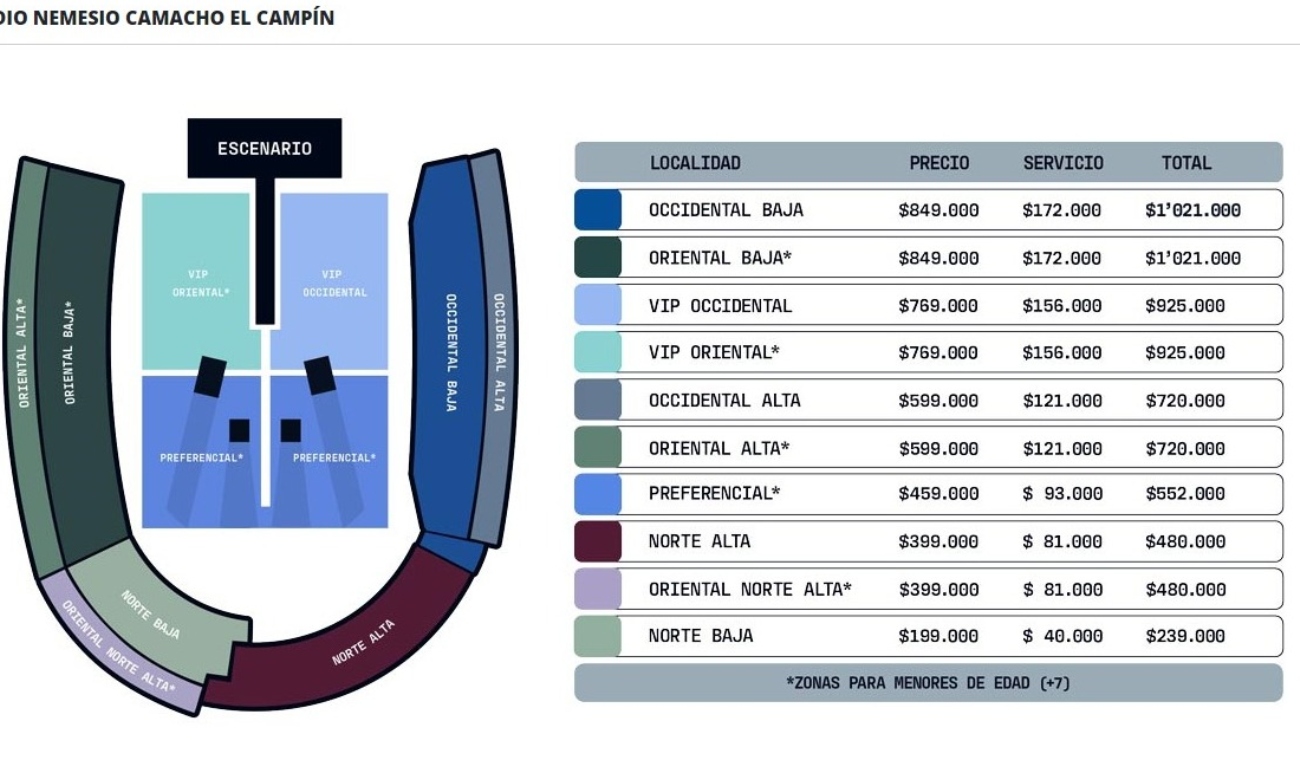Choose the right Preferencial floor section
The height and width of the screenshot is (760, 1300).
click(330, 451)
